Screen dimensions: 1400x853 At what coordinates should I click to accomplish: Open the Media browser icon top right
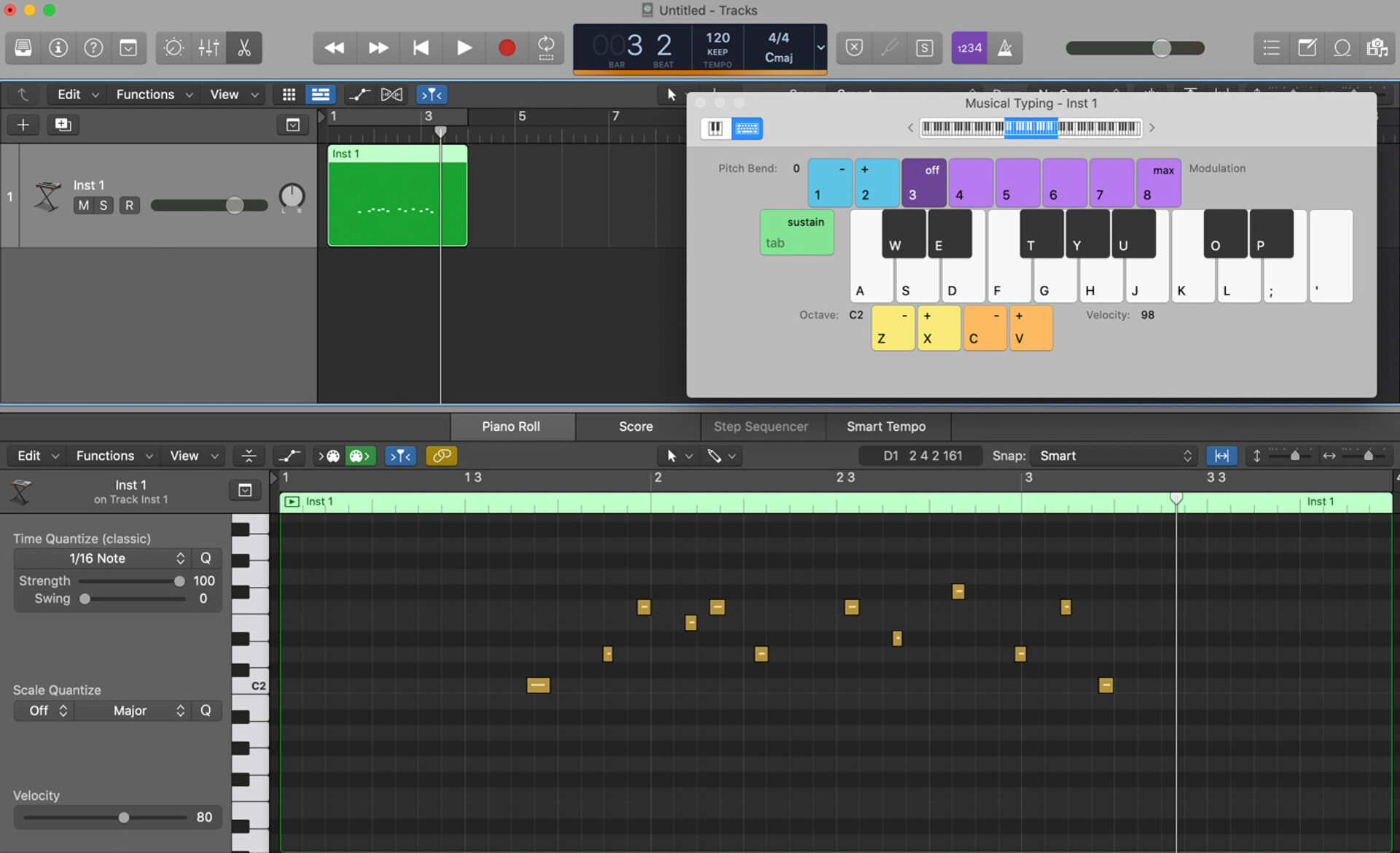(1377, 47)
